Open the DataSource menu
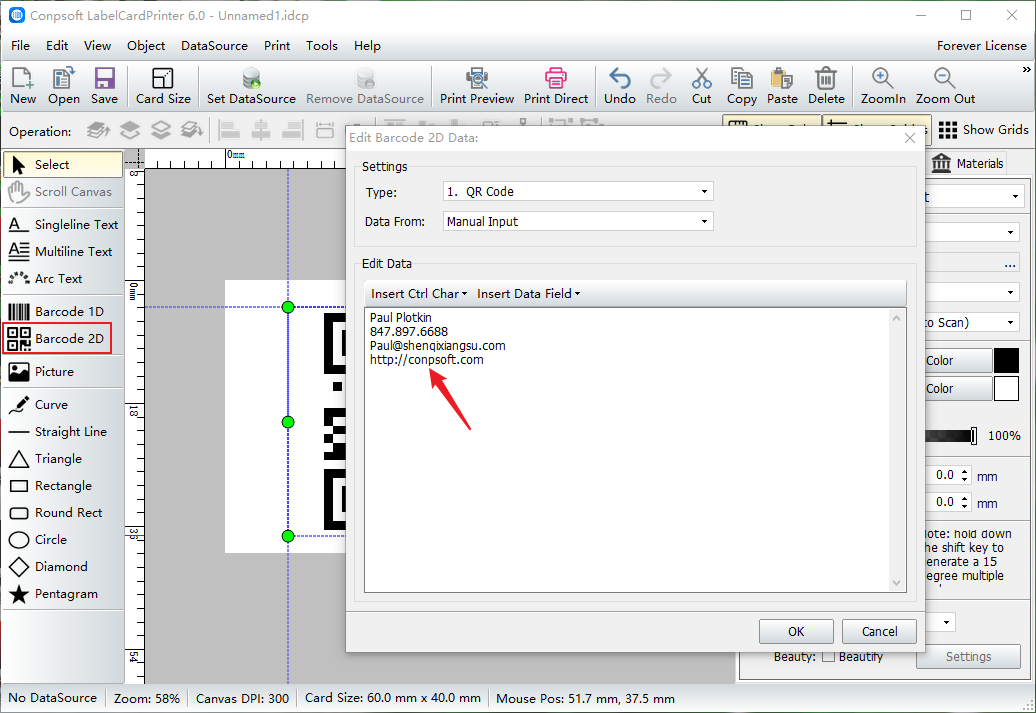 (214, 46)
